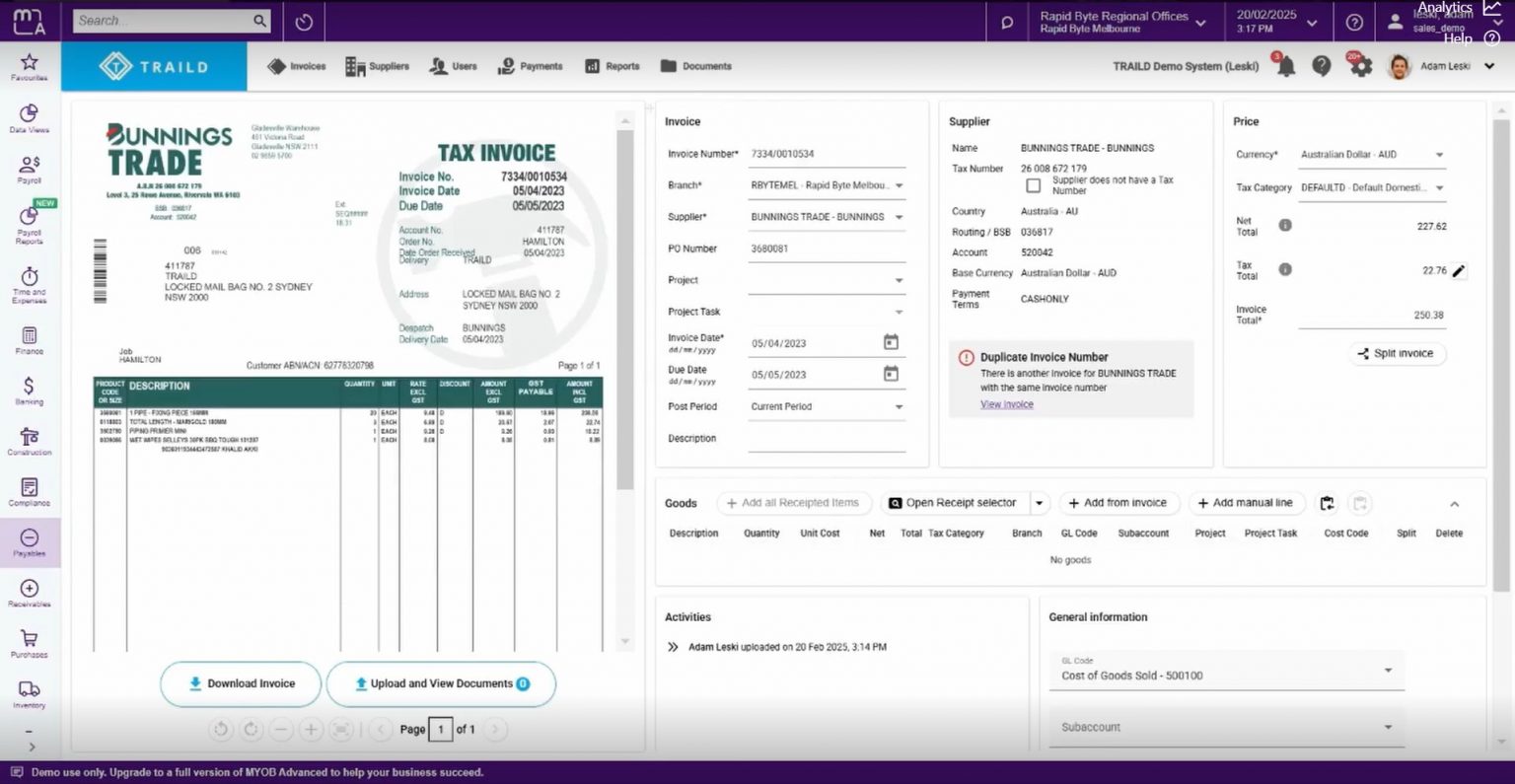Tick Supplier does not have a Tax Number
The height and width of the screenshot is (784, 1515).
[1033, 185]
